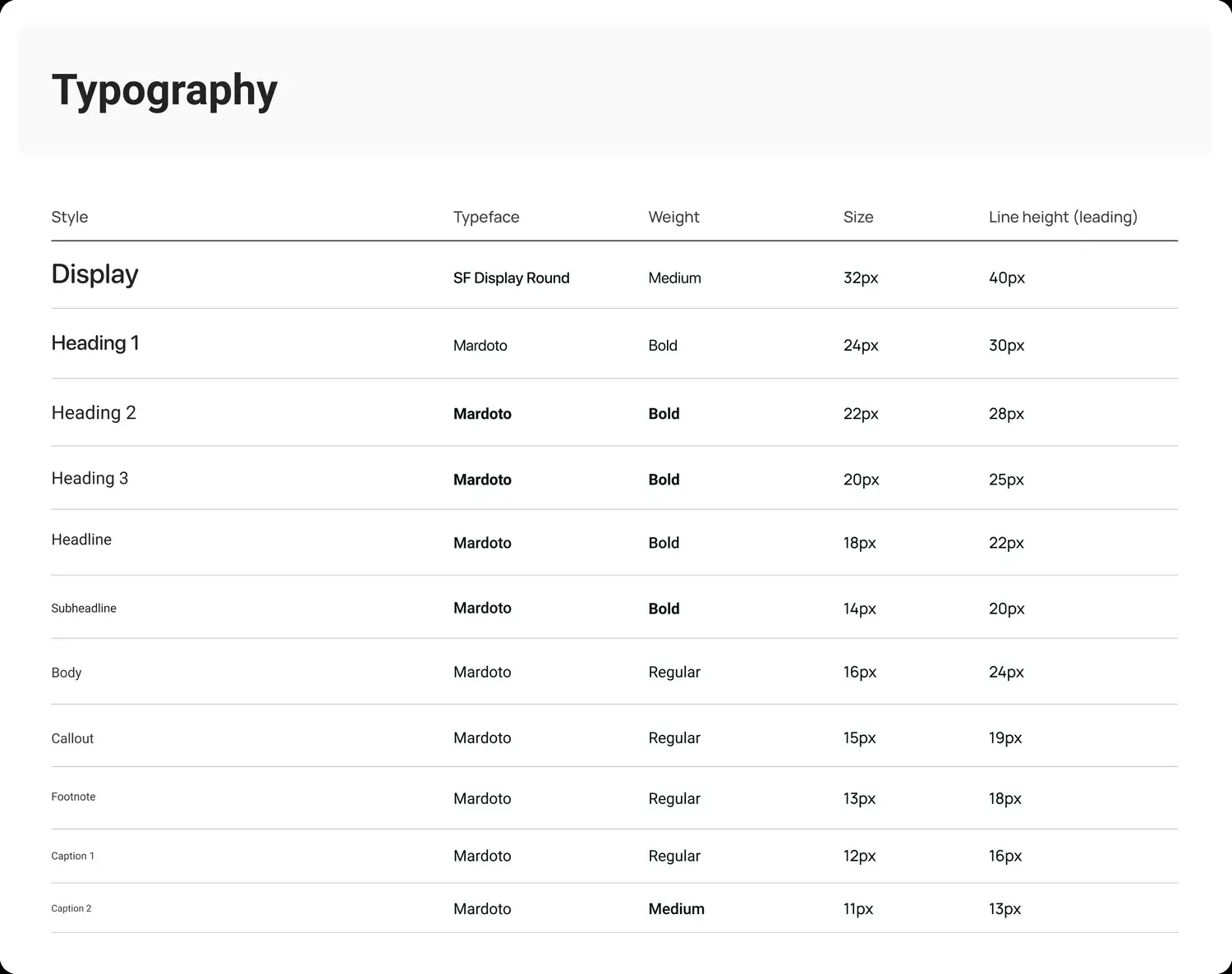
Task: Select "Bold" weight in the Heading 1 row
Action: coord(663,346)
